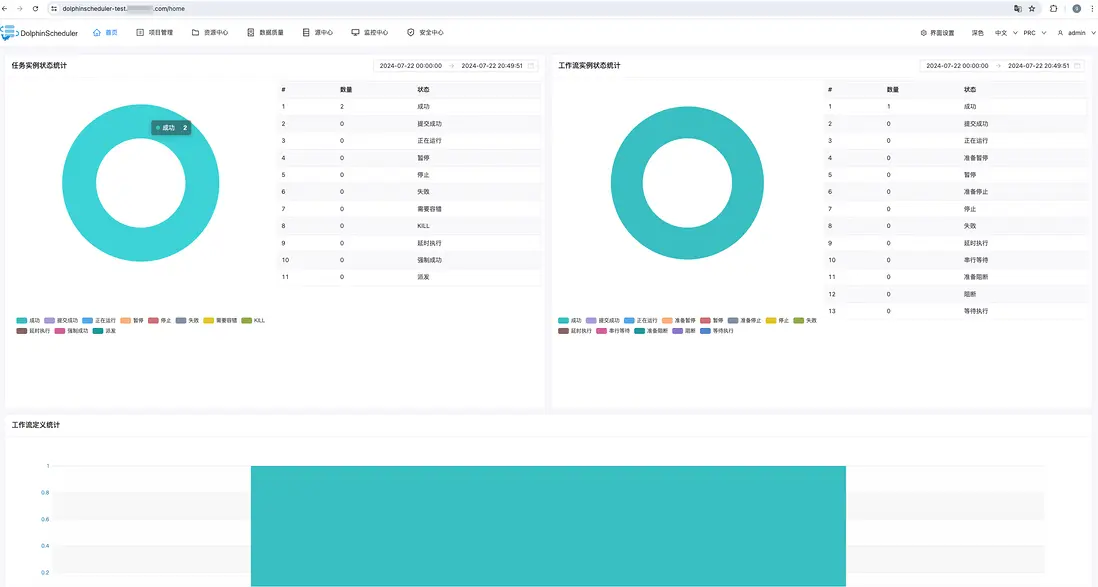Click the gear icon for 界面设置
Viewport: 1098px width, 587px height.
(924, 33)
